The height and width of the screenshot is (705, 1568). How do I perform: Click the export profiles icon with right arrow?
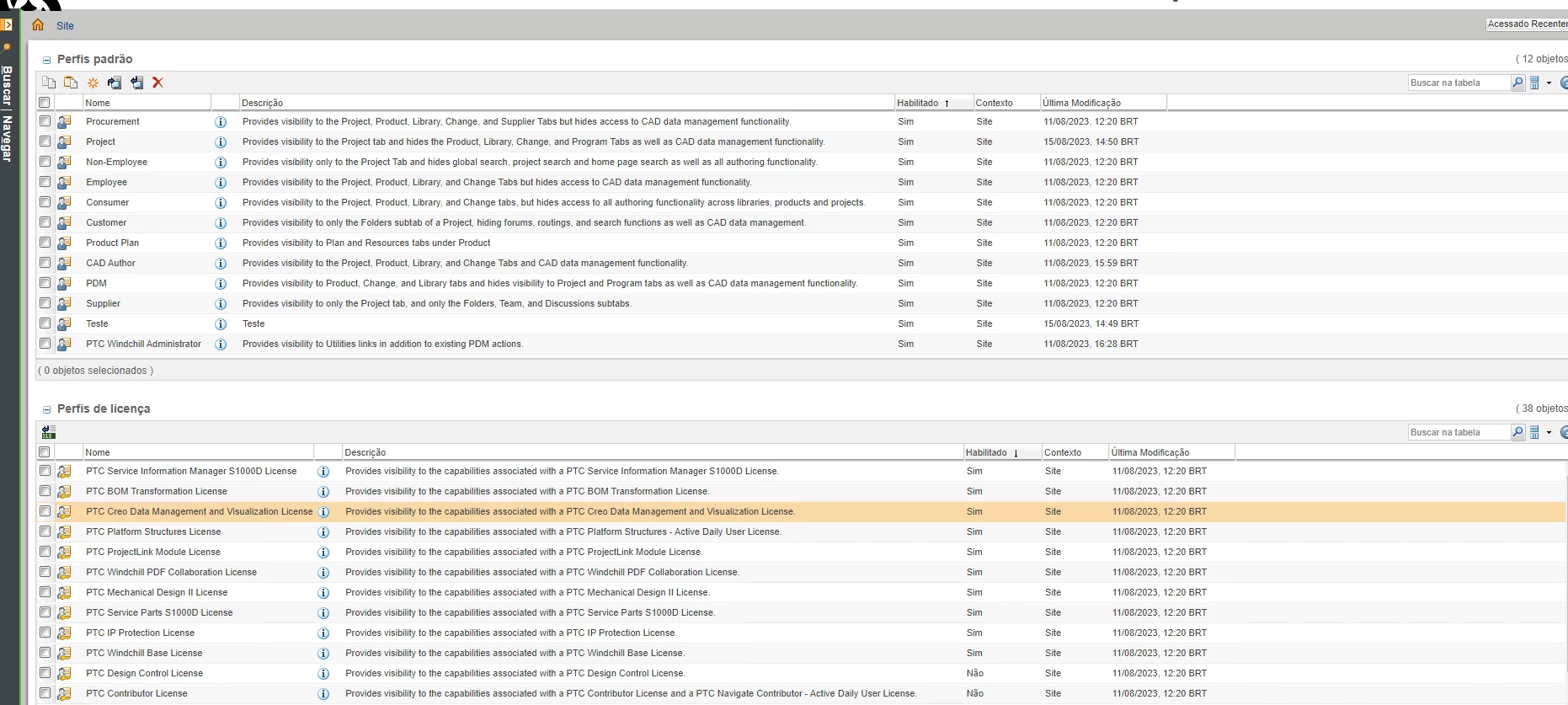tap(115, 83)
